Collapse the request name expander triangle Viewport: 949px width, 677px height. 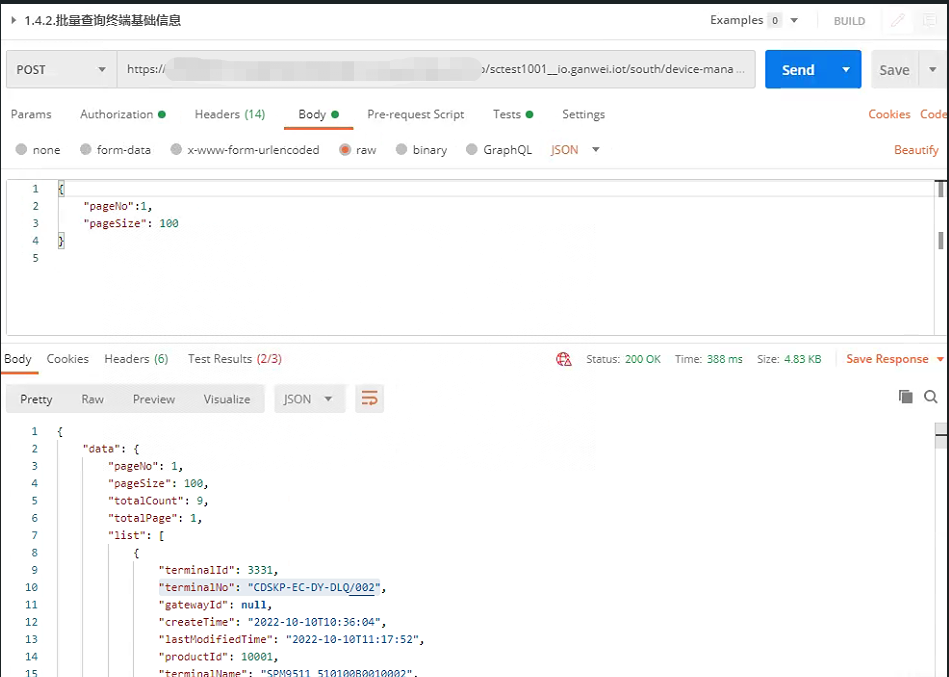[14, 20]
